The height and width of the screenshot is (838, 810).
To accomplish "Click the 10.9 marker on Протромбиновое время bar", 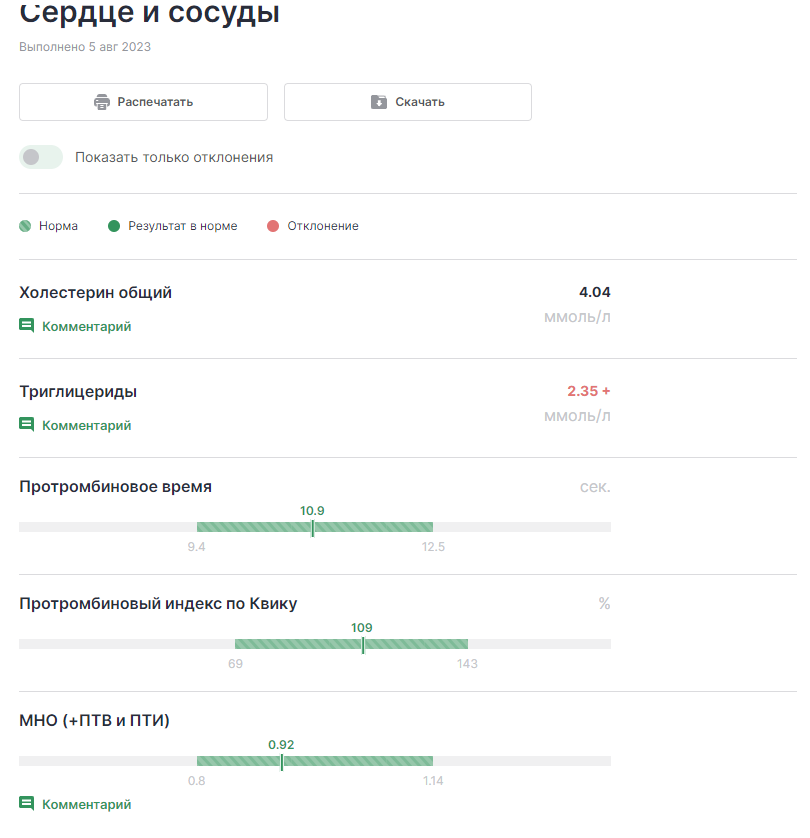I will coord(312,527).
